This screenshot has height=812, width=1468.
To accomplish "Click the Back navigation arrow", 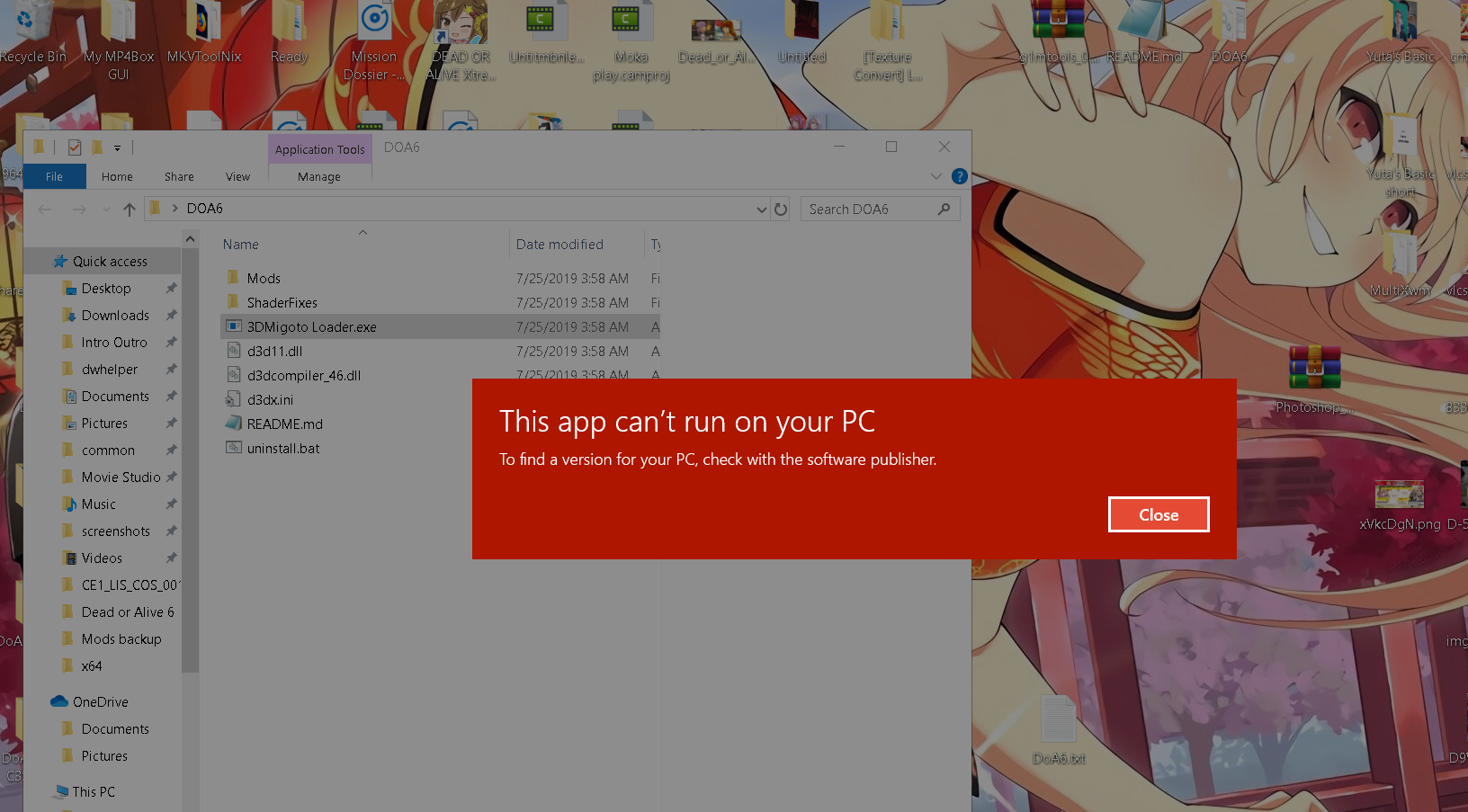I will 45,209.
